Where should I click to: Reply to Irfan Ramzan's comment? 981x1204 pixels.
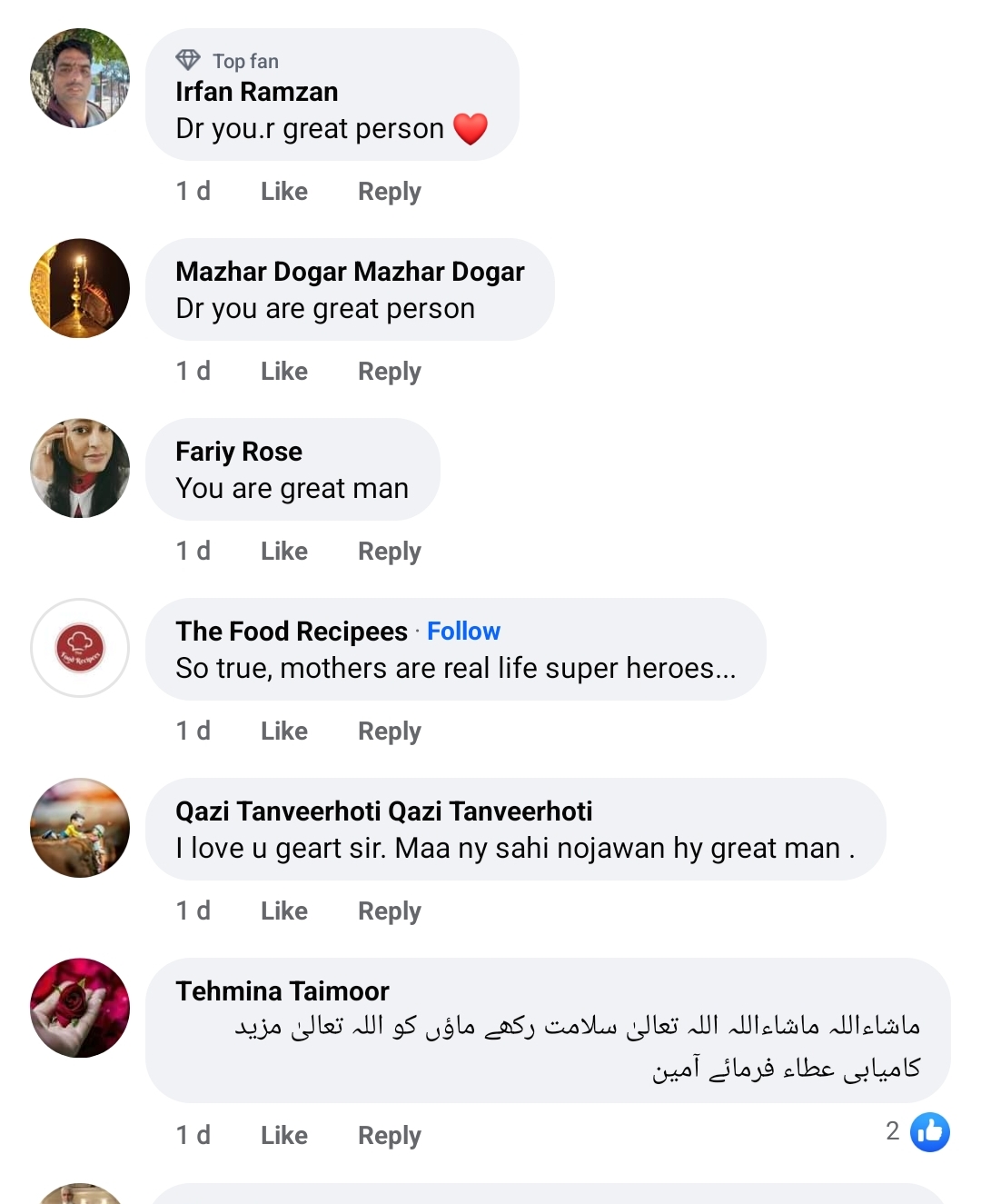(x=389, y=191)
